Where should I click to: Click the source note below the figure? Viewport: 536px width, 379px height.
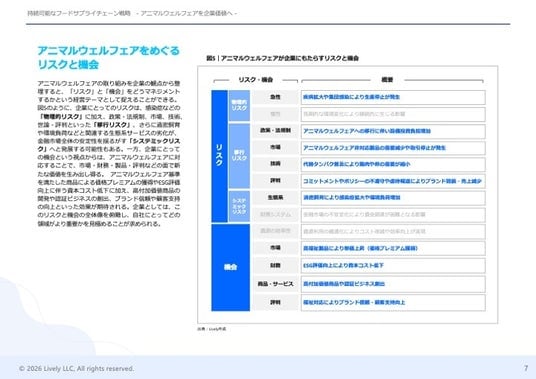(x=212, y=329)
